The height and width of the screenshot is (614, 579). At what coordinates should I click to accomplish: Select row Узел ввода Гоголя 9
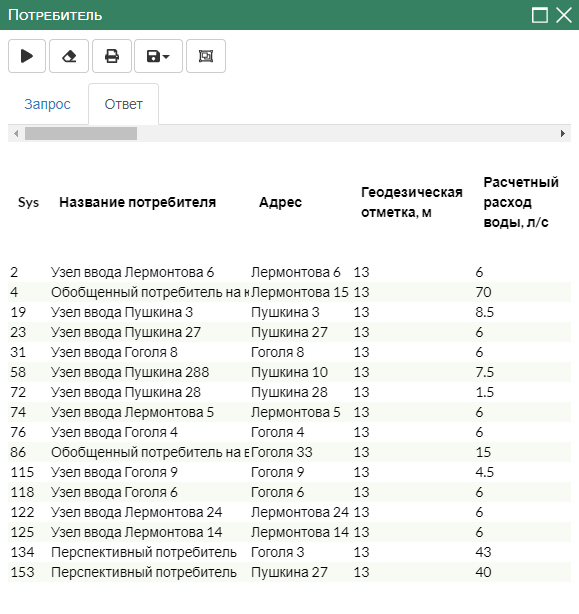pos(289,472)
